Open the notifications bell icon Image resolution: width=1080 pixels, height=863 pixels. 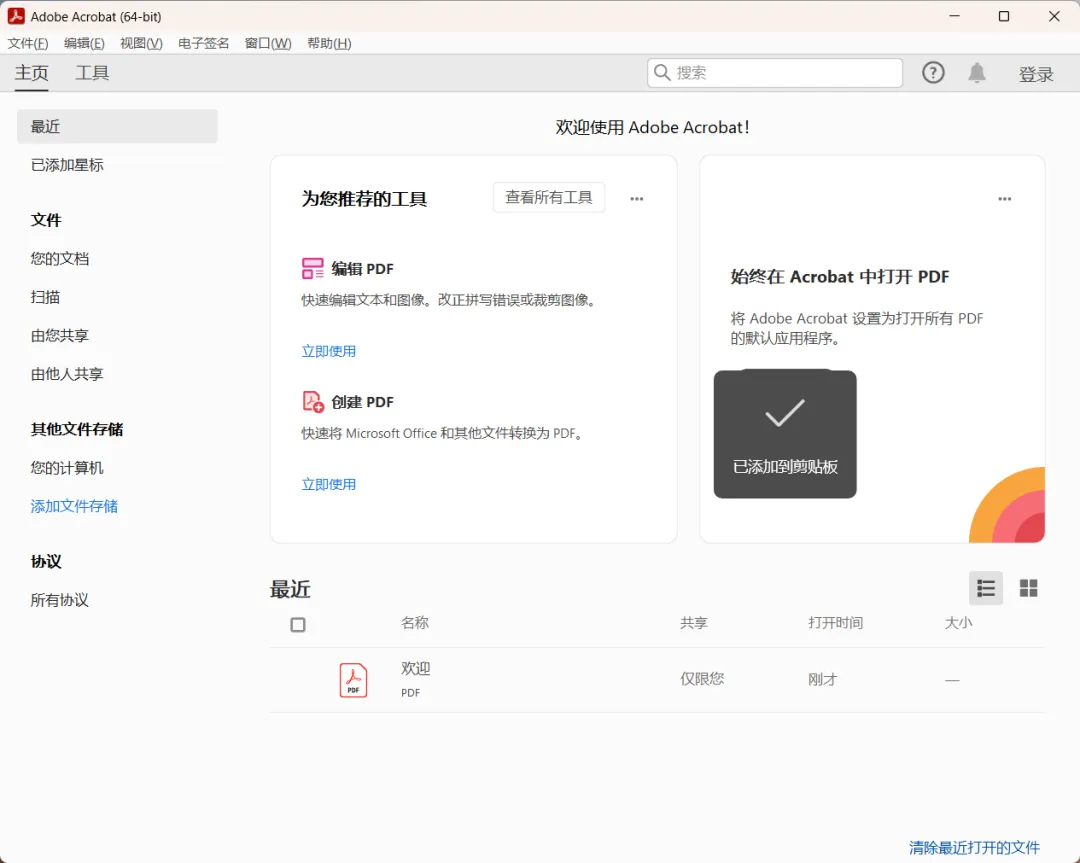(977, 72)
